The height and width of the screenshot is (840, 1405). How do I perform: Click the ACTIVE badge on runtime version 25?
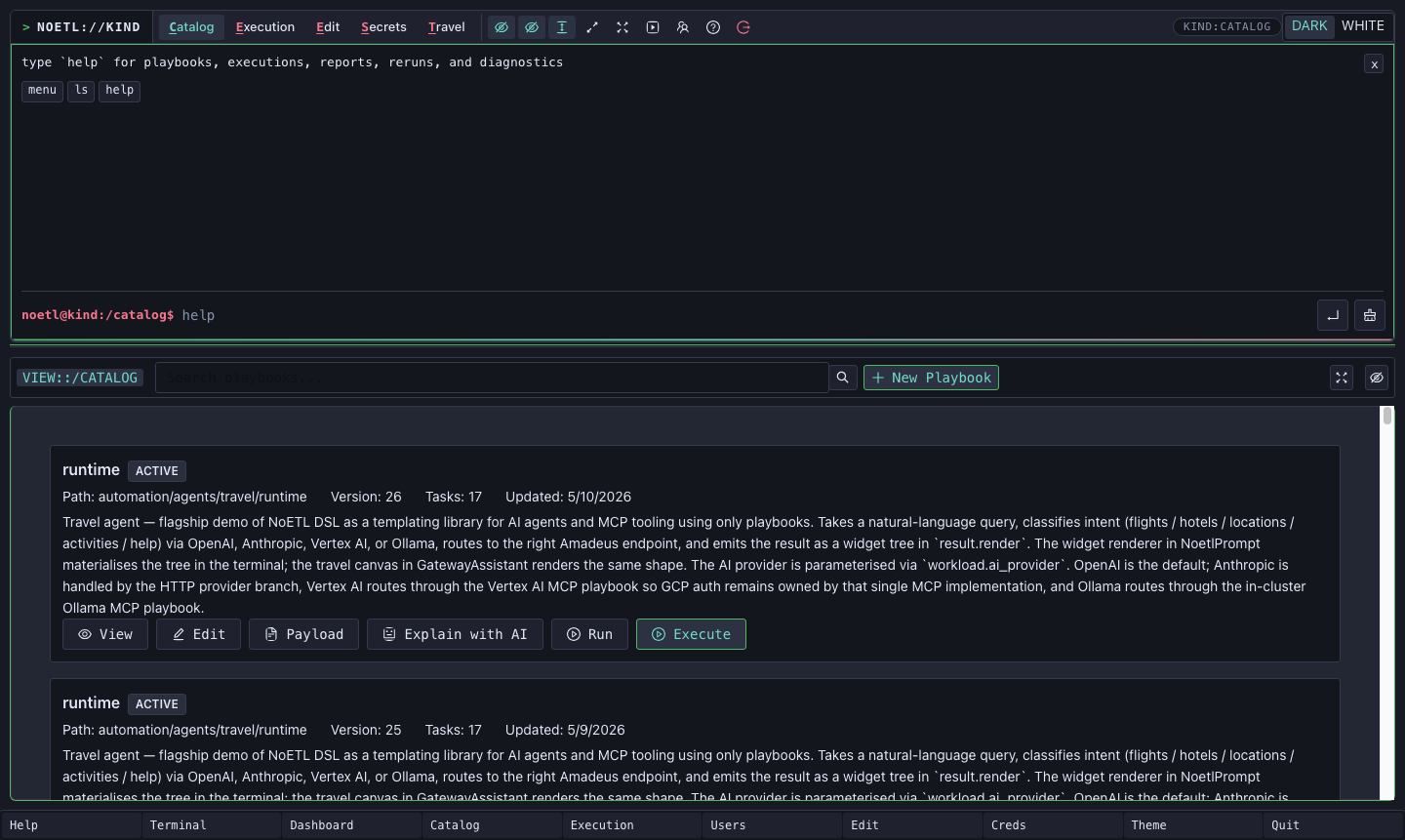point(157,704)
